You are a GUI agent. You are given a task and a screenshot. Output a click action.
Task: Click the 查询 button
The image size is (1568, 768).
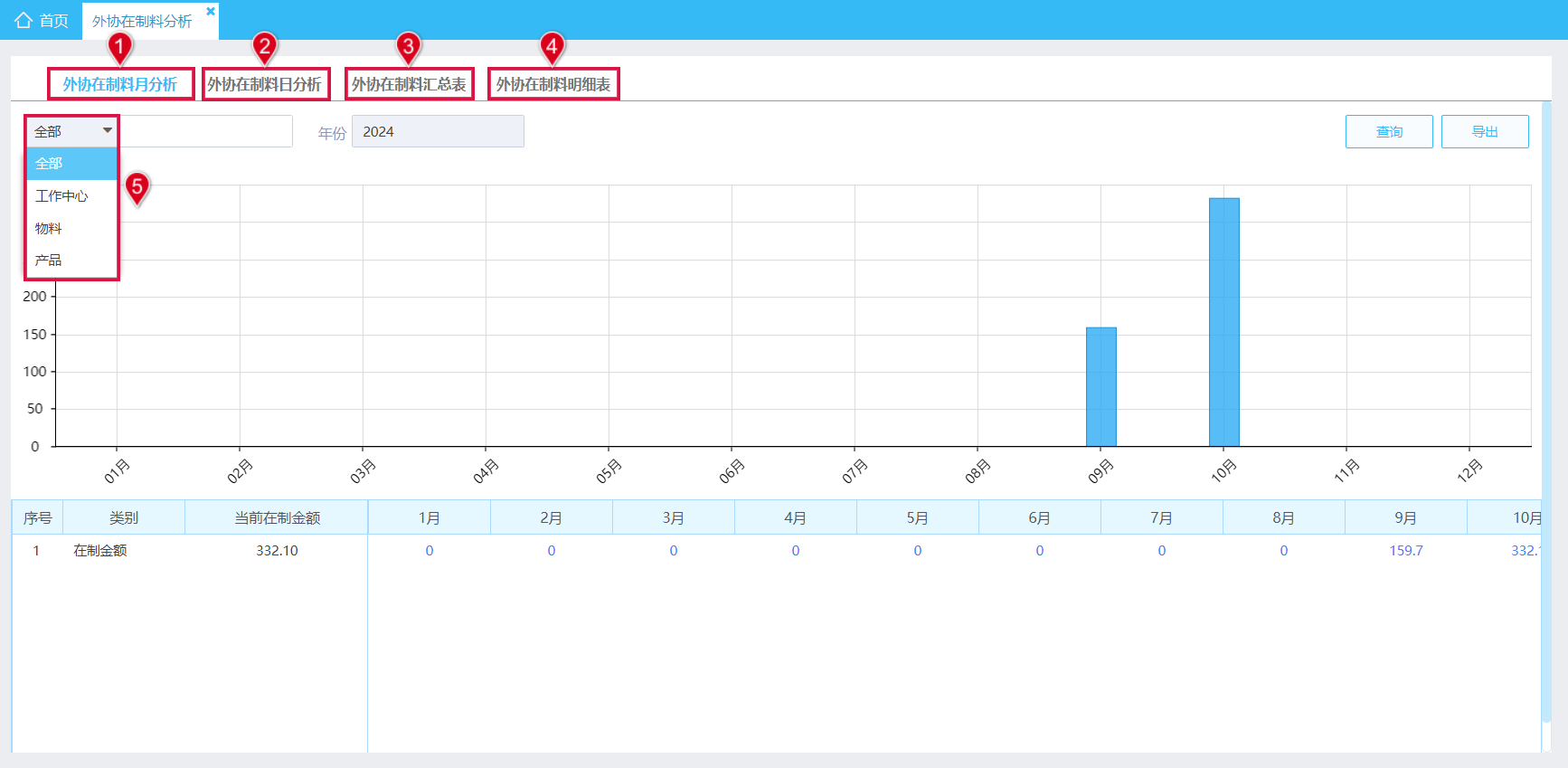(x=1389, y=131)
